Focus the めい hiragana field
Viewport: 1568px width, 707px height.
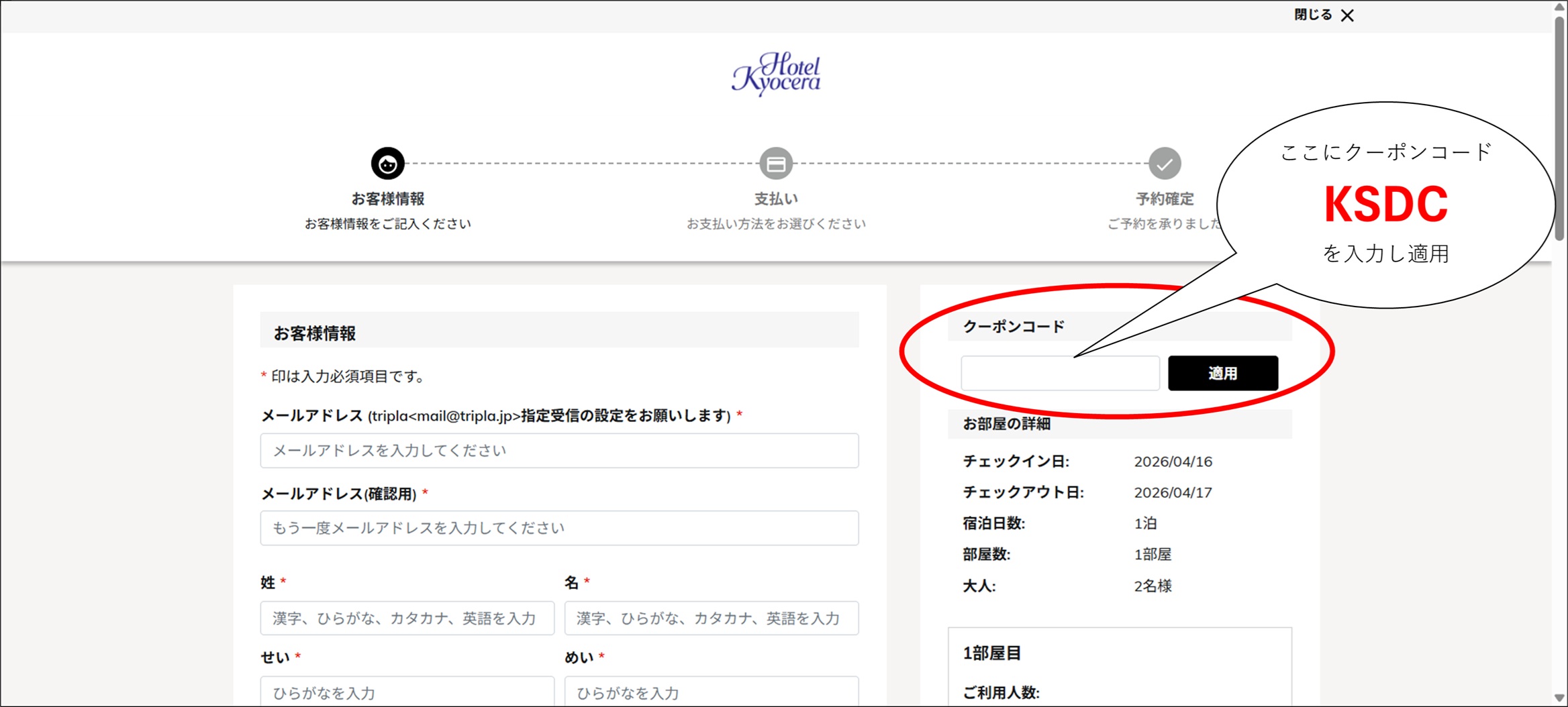711,692
